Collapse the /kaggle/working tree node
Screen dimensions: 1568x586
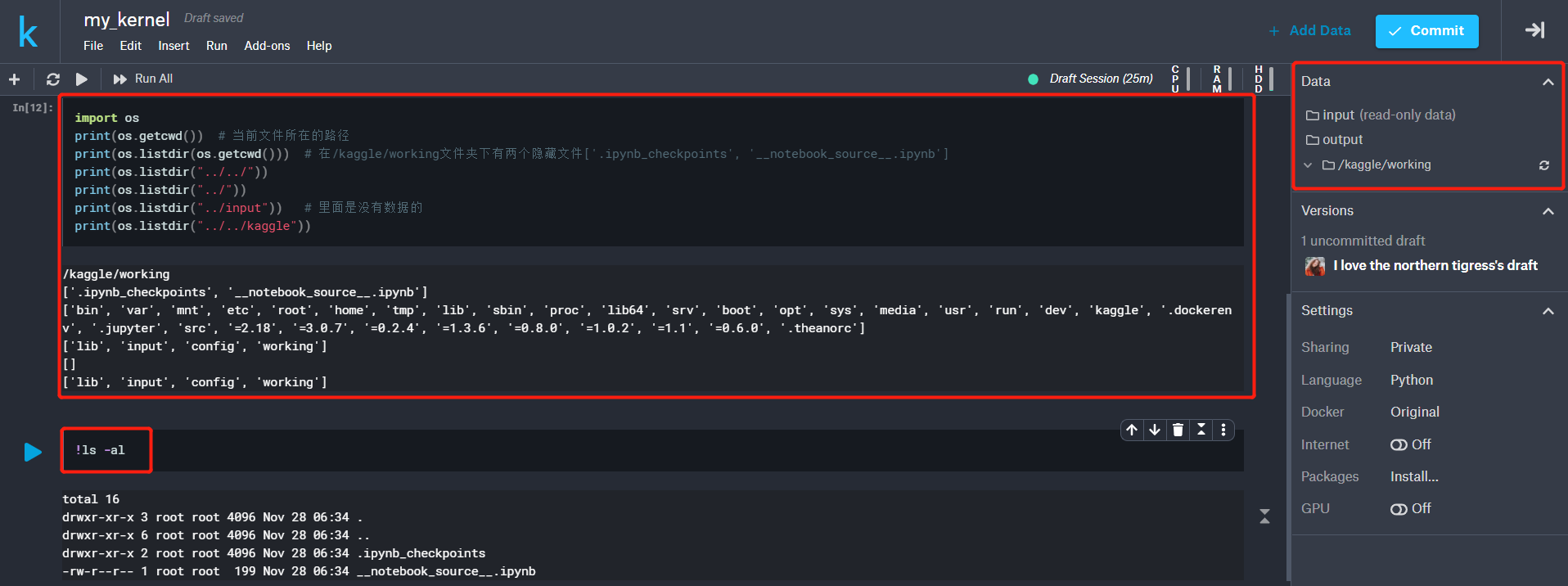click(1308, 165)
